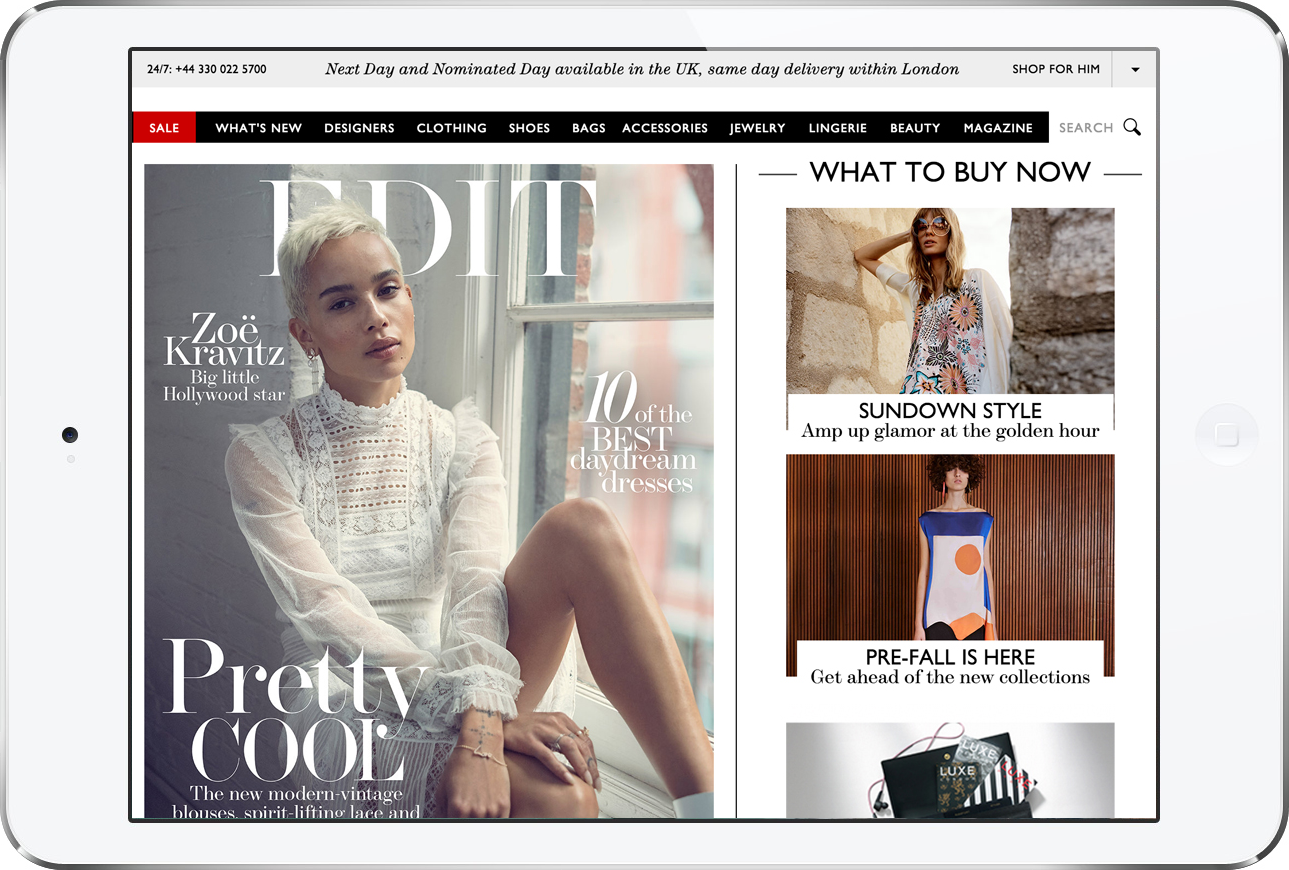Viewport: 1289px width, 870px height.
Task: Click the Pre-Fall Is Here headline
Action: tap(950, 657)
